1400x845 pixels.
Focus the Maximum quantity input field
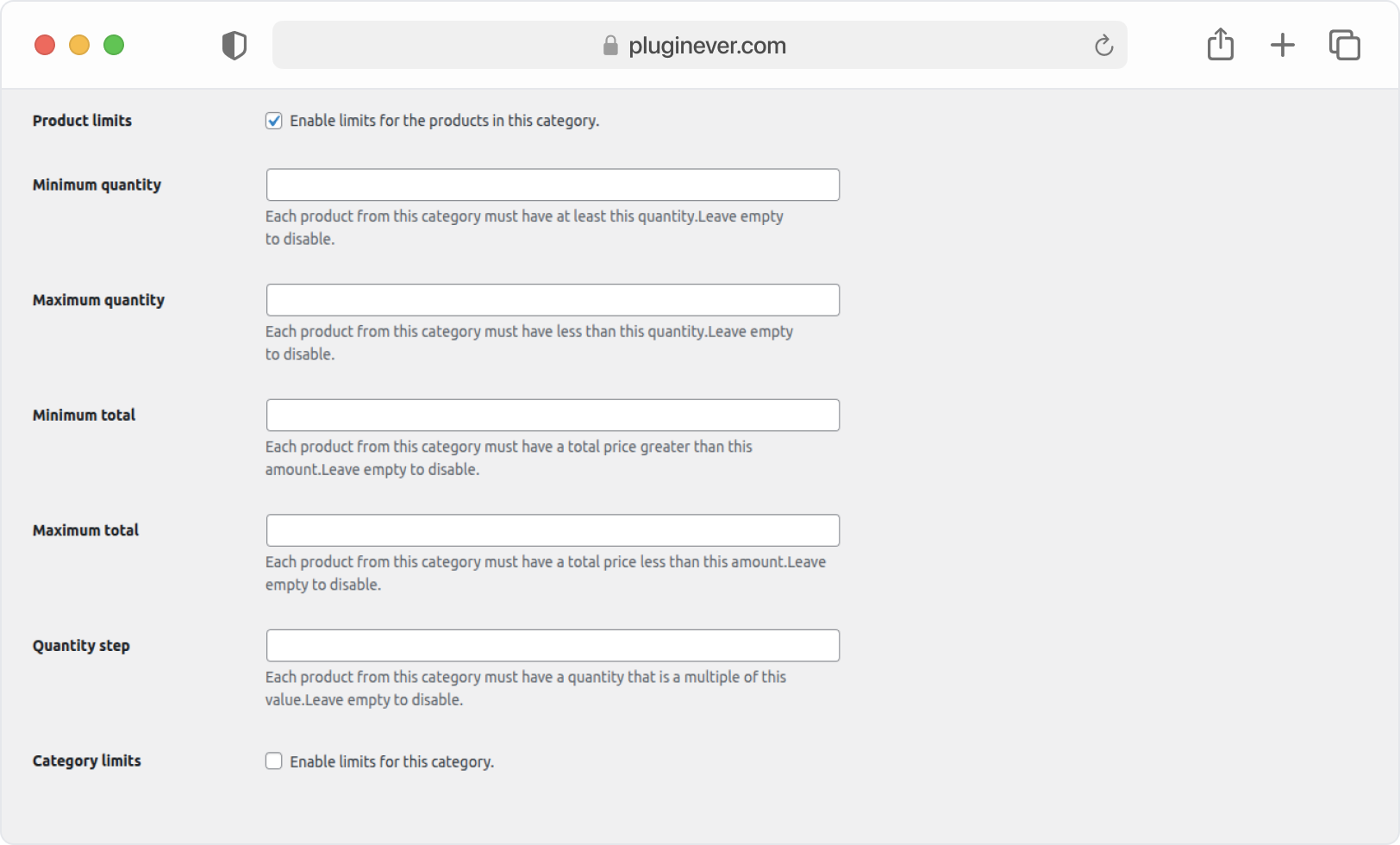553,300
